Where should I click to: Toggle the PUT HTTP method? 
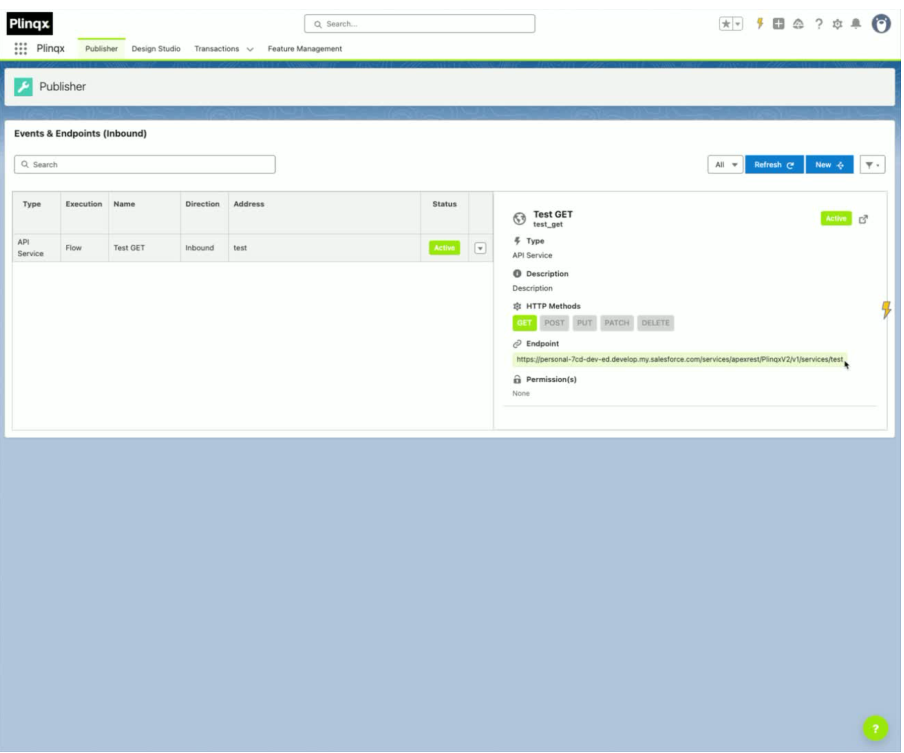click(x=584, y=323)
